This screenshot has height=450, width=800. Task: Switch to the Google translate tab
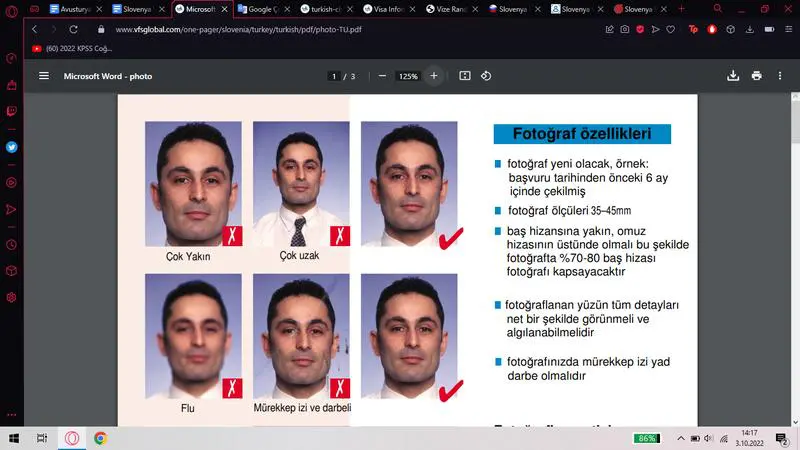tap(264, 9)
